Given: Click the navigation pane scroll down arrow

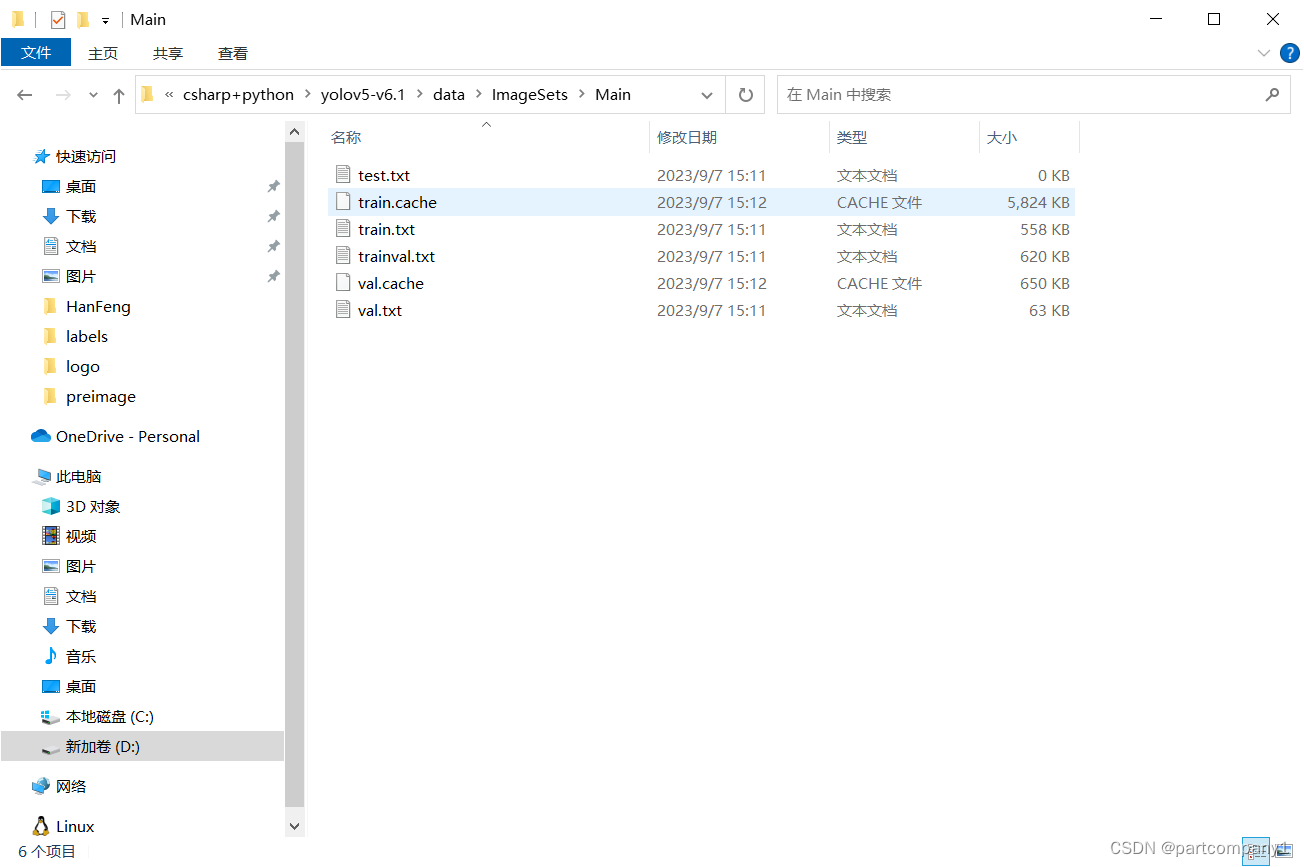Looking at the screenshot, I should [294, 826].
